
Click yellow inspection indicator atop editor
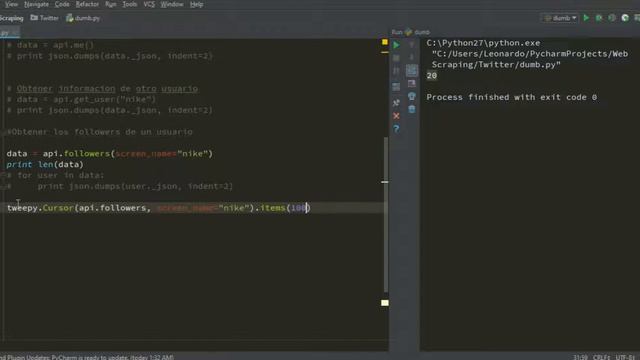click(x=384, y=42)
